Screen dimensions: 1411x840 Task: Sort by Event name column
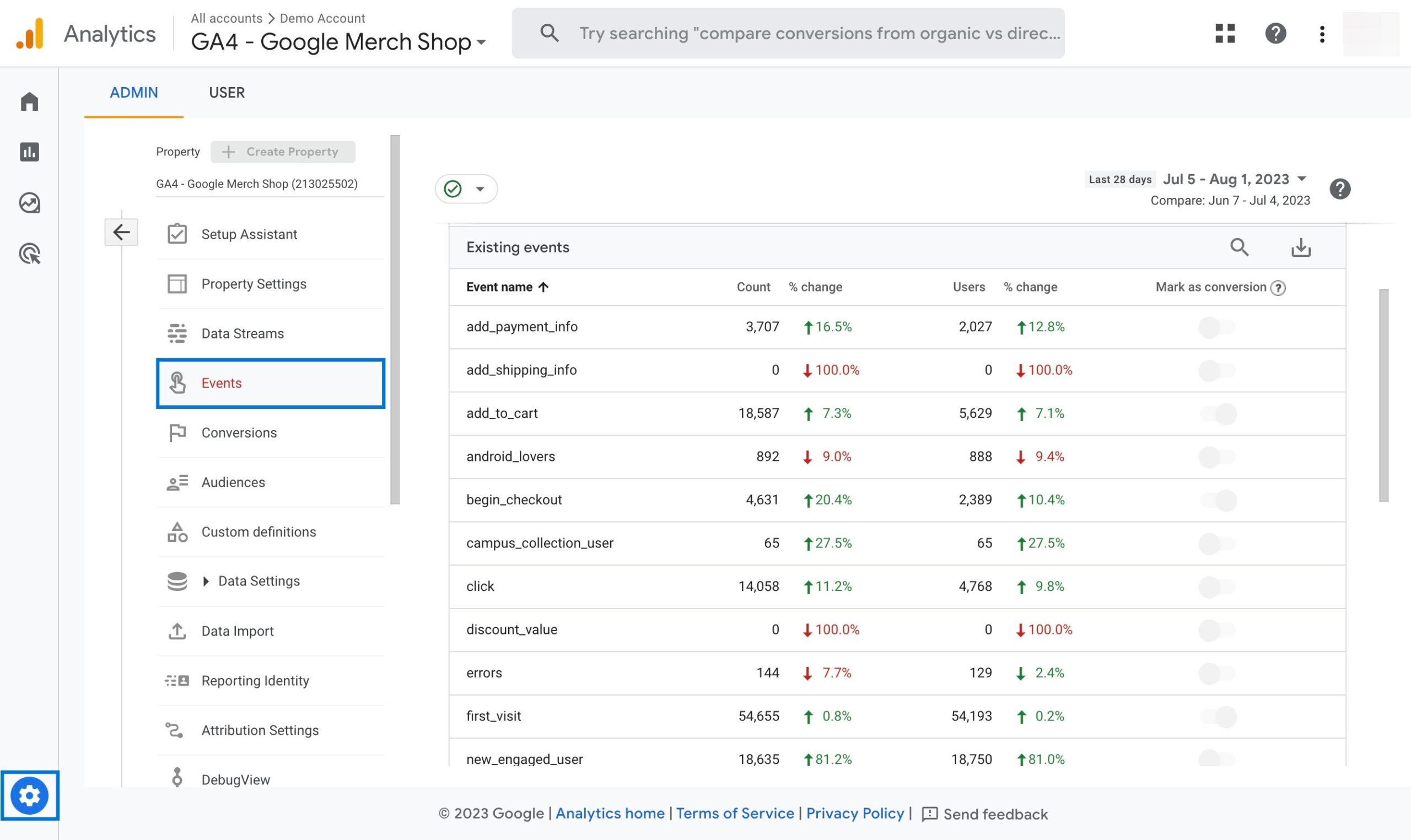coord(507,287)
